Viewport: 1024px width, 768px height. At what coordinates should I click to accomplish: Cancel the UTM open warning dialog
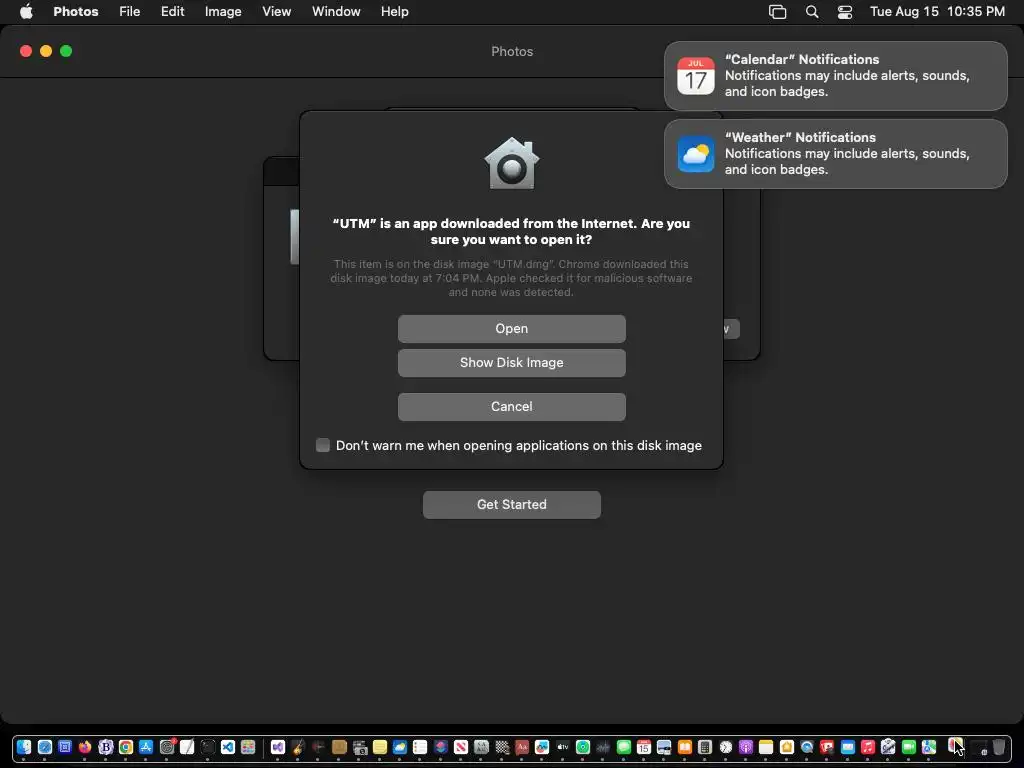coord(511,406)
